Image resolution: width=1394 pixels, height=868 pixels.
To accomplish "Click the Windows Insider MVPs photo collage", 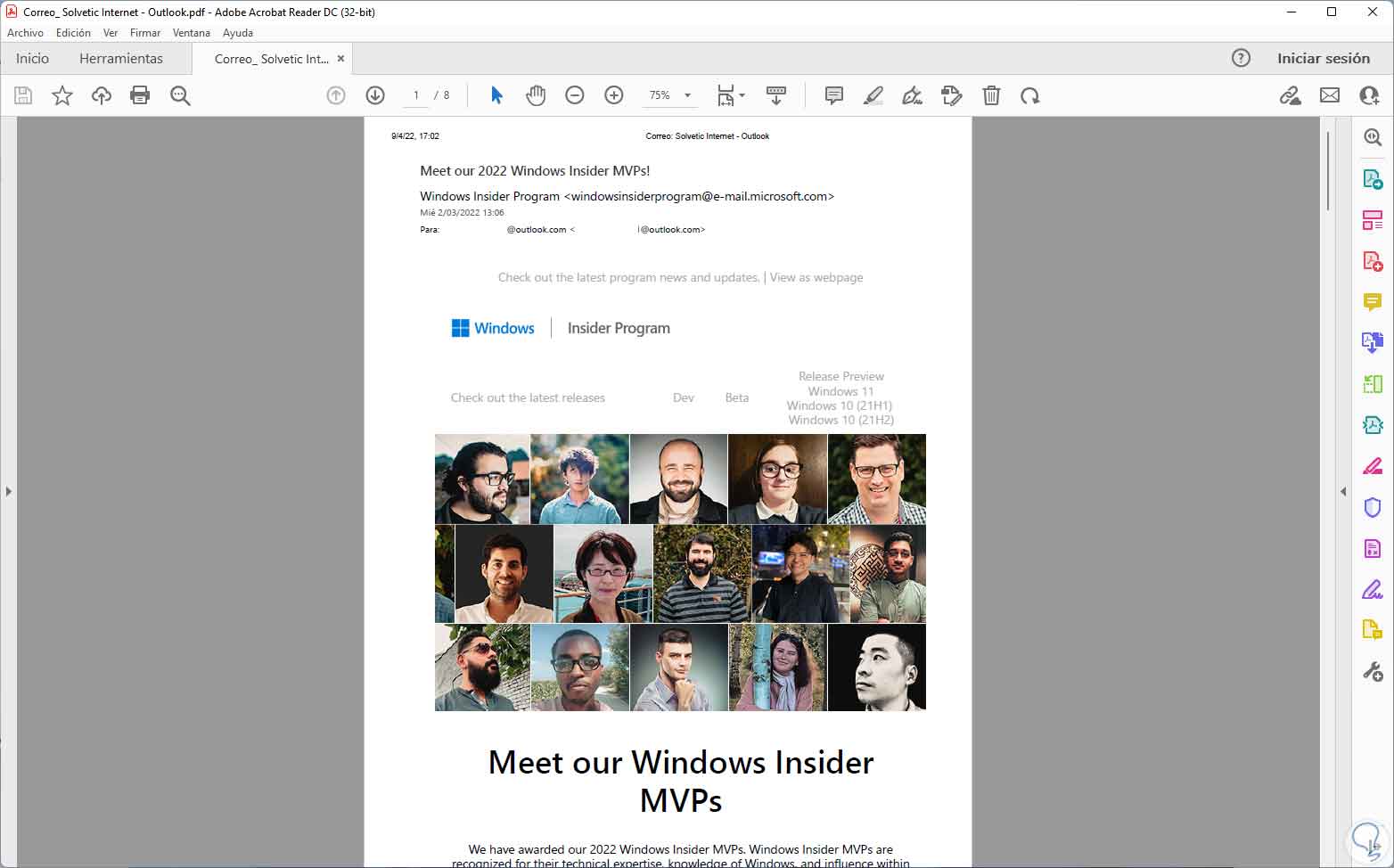I will click(x=680, y=572).
